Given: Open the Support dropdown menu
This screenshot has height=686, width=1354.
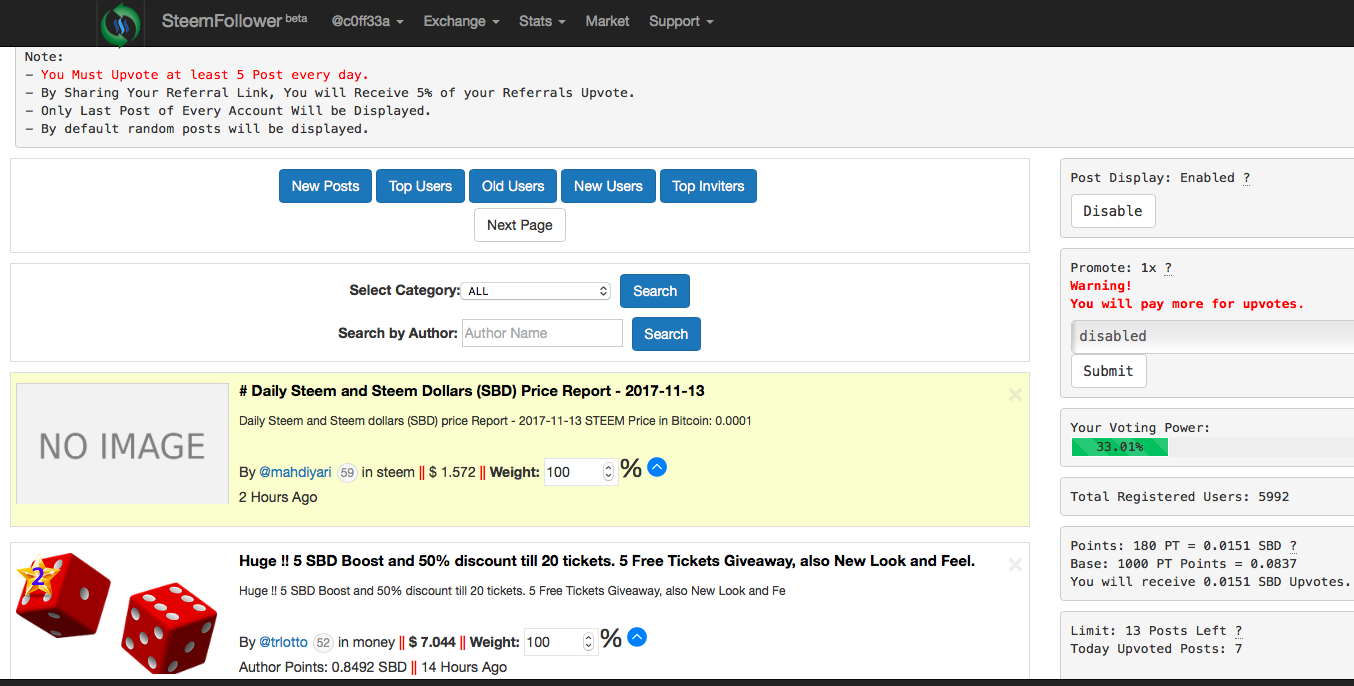Looking at the screenshot, I should click(x=681, y=21).
